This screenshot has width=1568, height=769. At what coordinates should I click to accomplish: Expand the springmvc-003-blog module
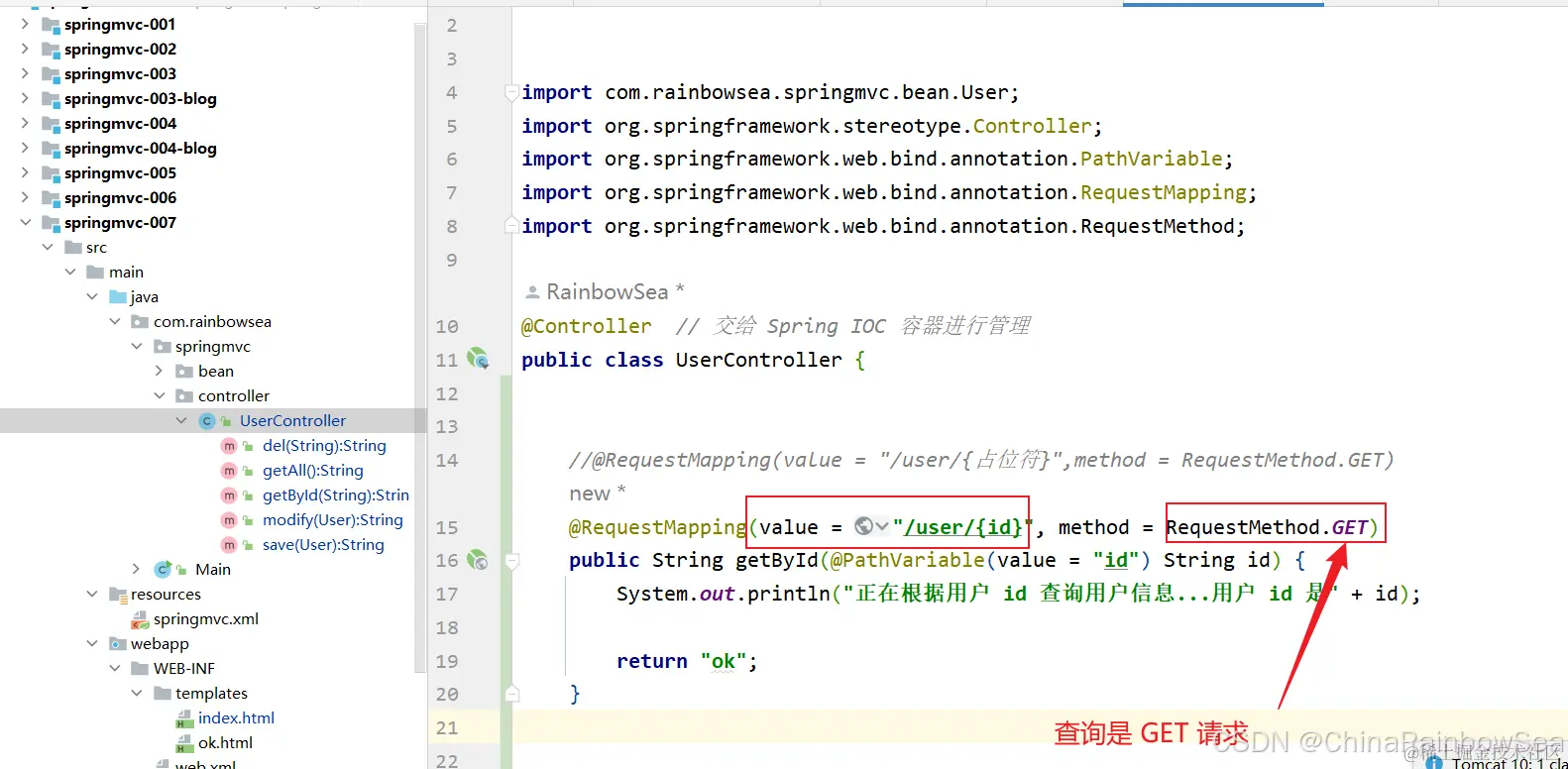[25, 98]
